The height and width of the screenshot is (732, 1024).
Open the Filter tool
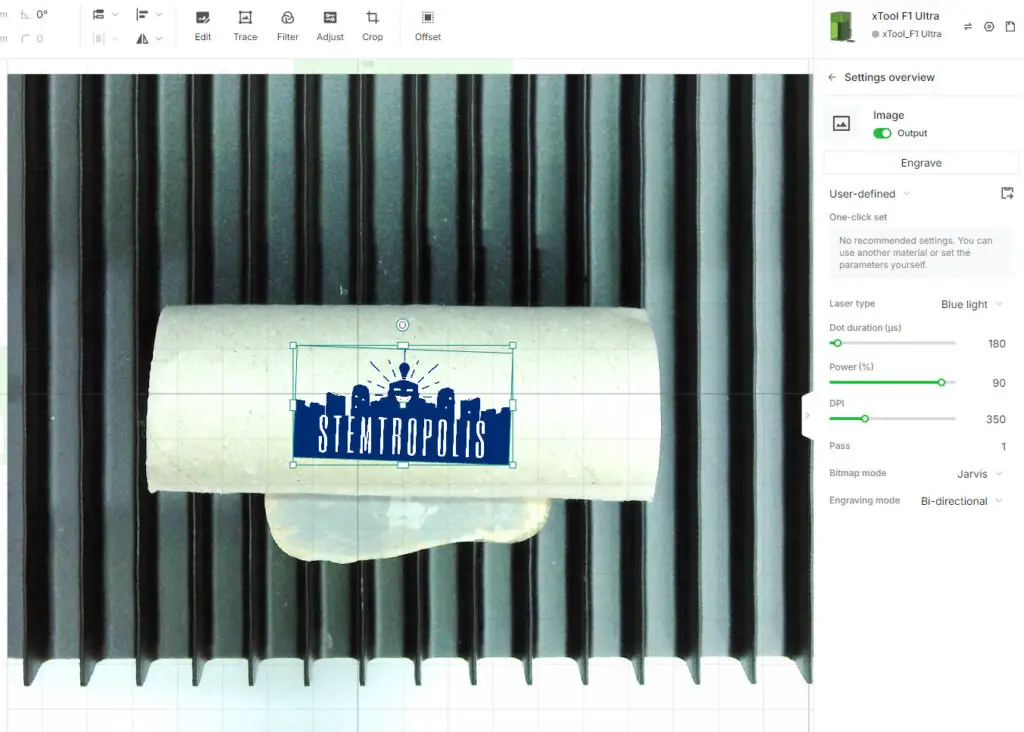coord(287,26)
